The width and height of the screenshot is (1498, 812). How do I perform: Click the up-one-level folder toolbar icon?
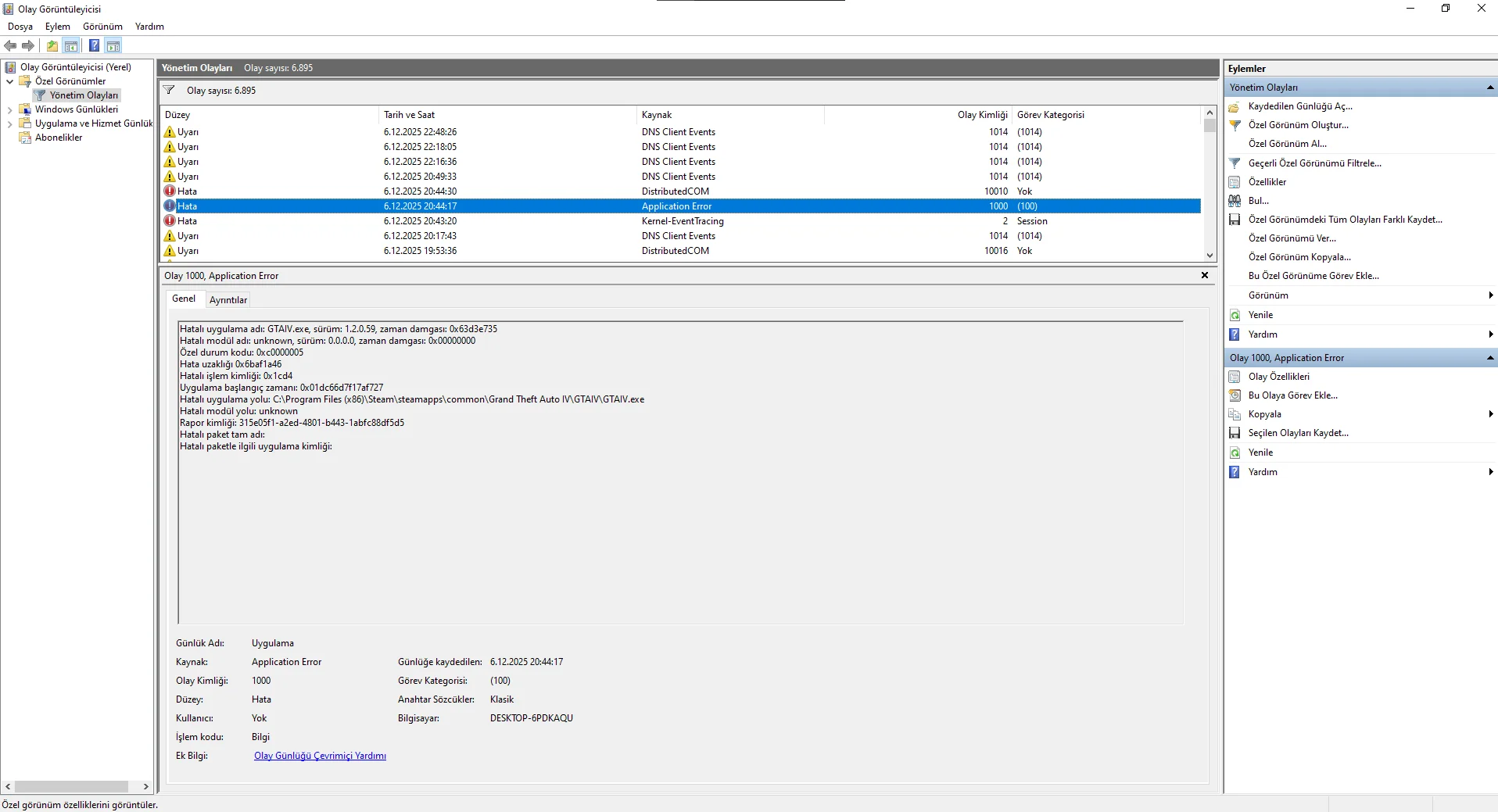52,45
